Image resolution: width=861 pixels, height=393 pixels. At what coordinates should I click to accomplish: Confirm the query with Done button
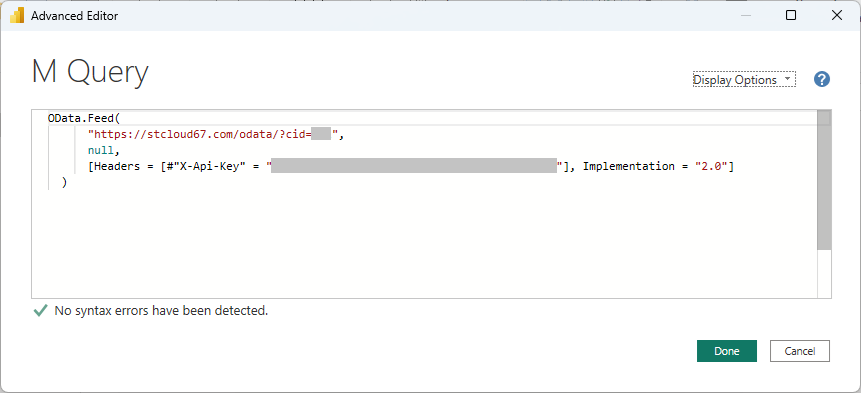point(726,351)
